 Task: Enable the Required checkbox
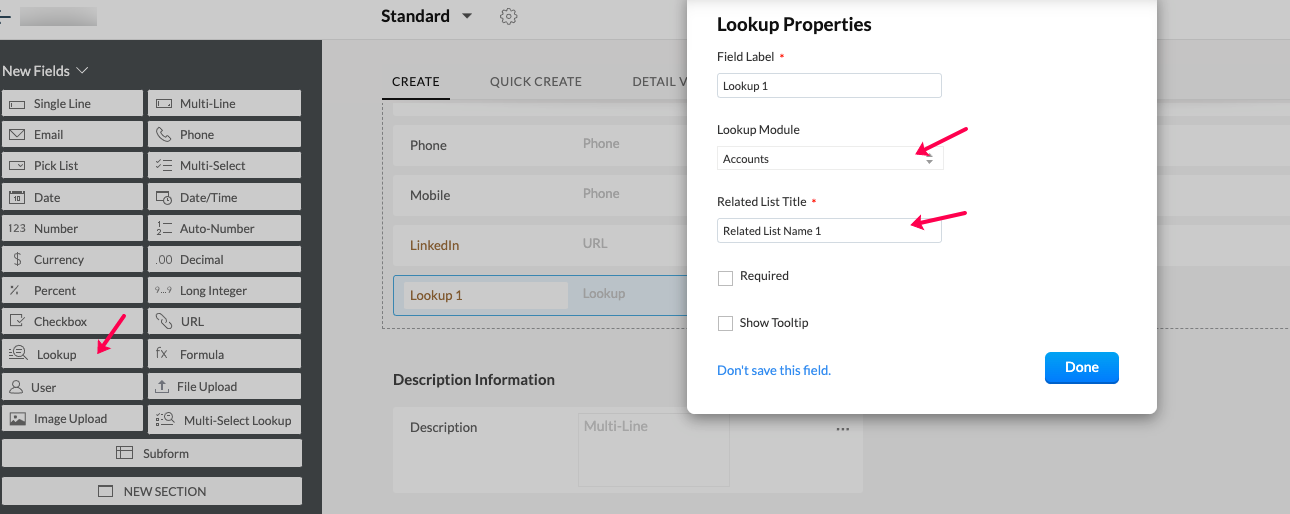click(725, 278)
